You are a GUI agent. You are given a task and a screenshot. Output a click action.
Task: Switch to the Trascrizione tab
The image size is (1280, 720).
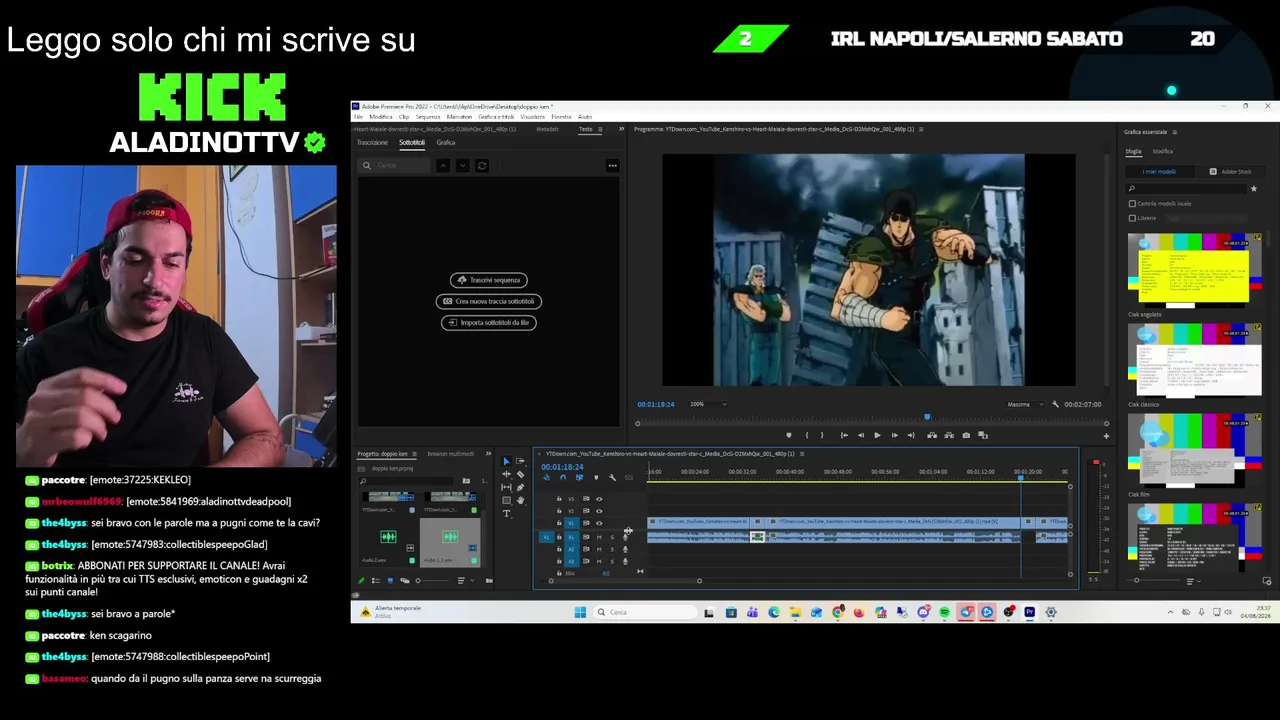coord(373,143)
